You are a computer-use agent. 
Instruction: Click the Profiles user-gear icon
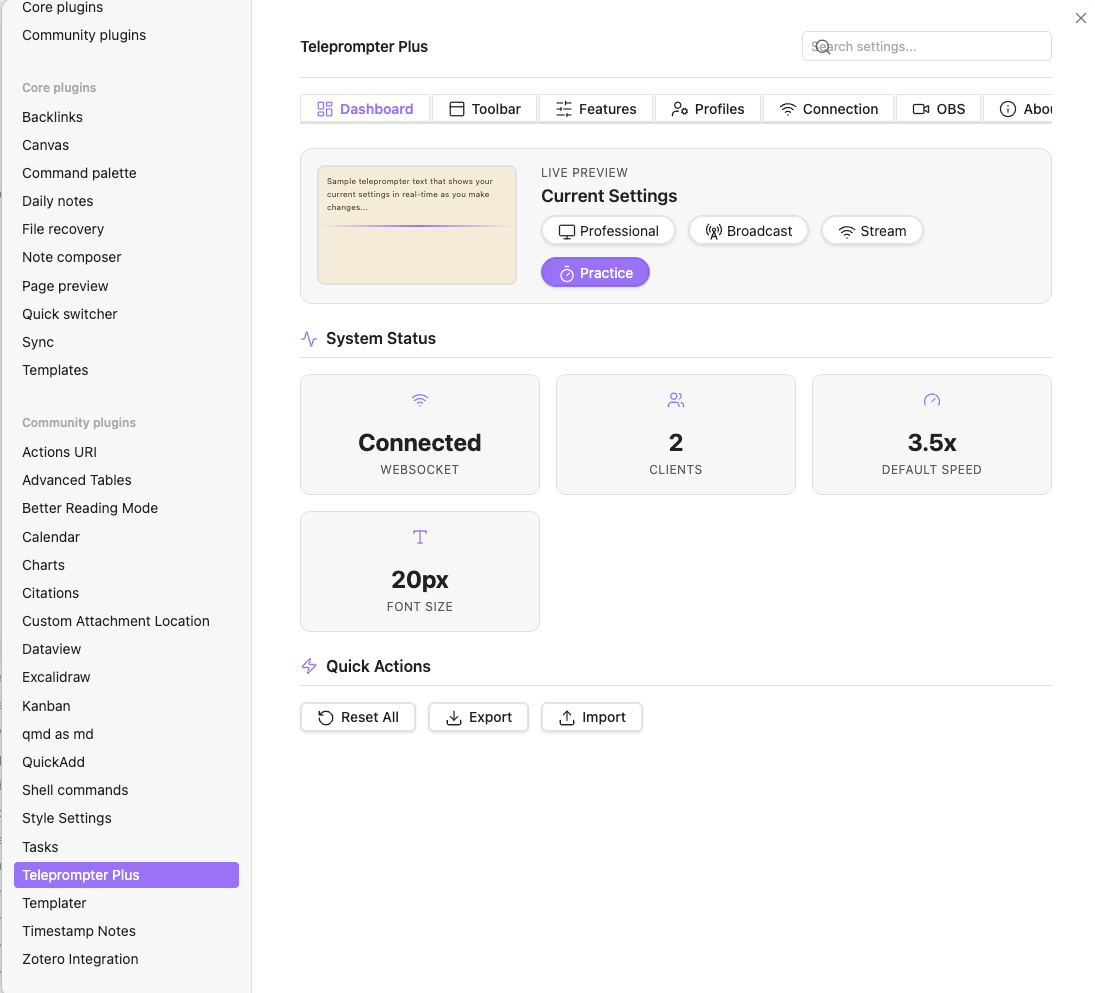pos(679,109)
